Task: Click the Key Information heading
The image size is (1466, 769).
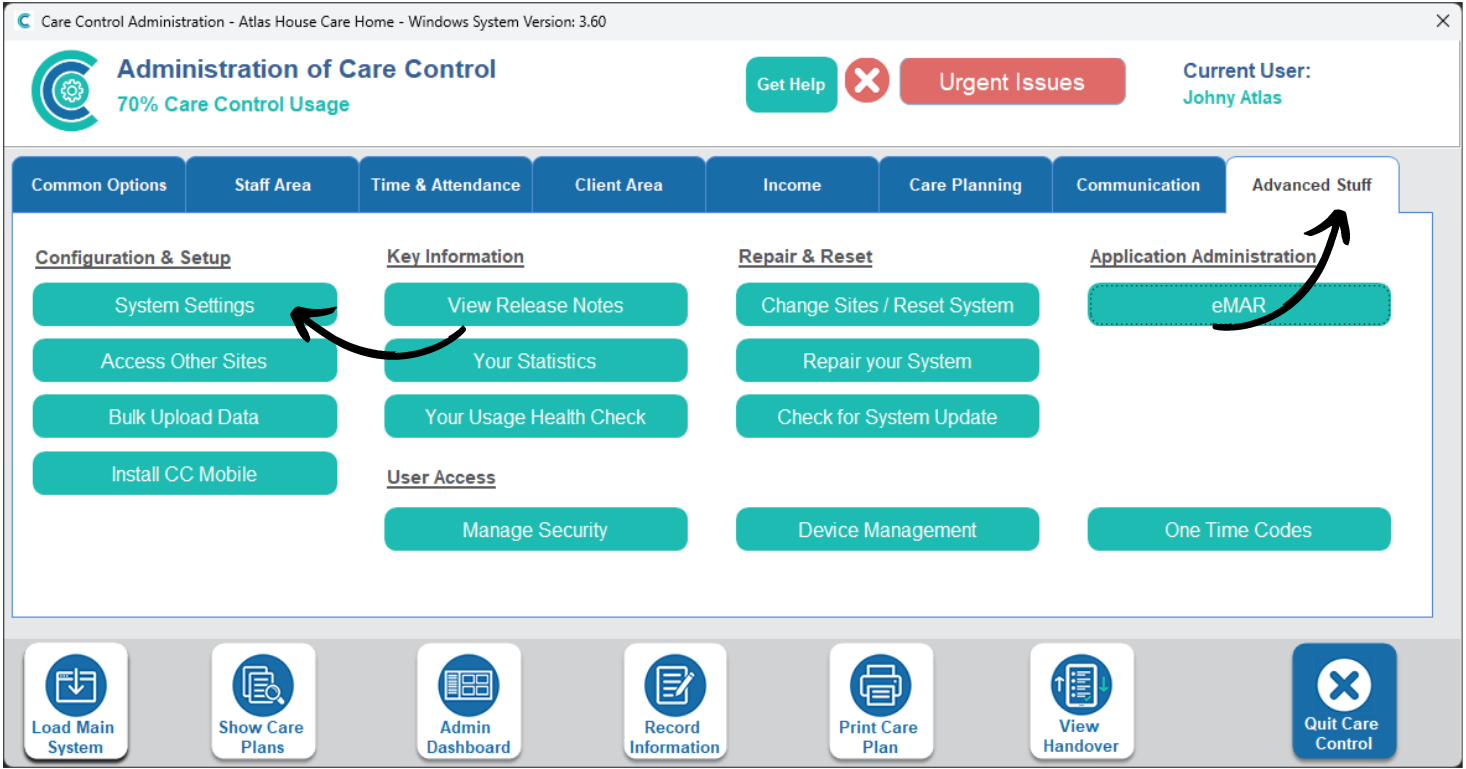Action: point(455,257)
